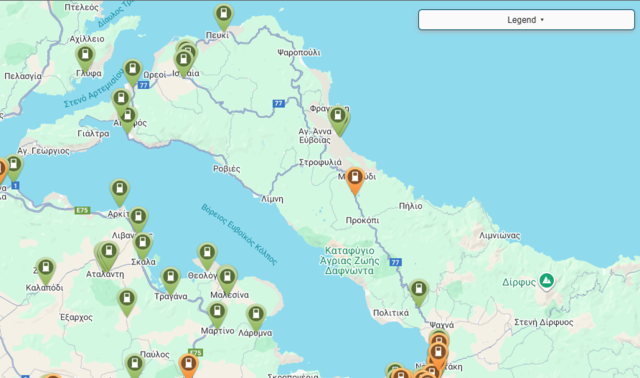The width and height of the screenshot is (640, 378).
Task: Click the Καταφύγιο Άγριας Ζωής Δαφνώντα label
Action: coord(349,260)
